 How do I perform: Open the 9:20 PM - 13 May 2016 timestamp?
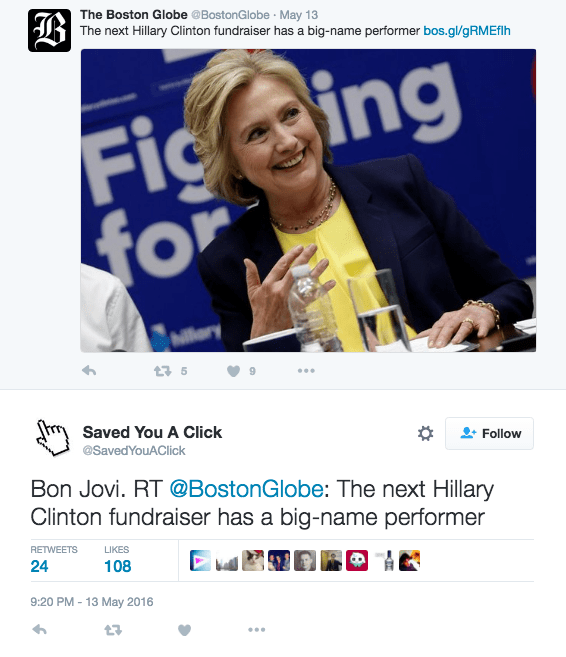click(x=92, y=602)
